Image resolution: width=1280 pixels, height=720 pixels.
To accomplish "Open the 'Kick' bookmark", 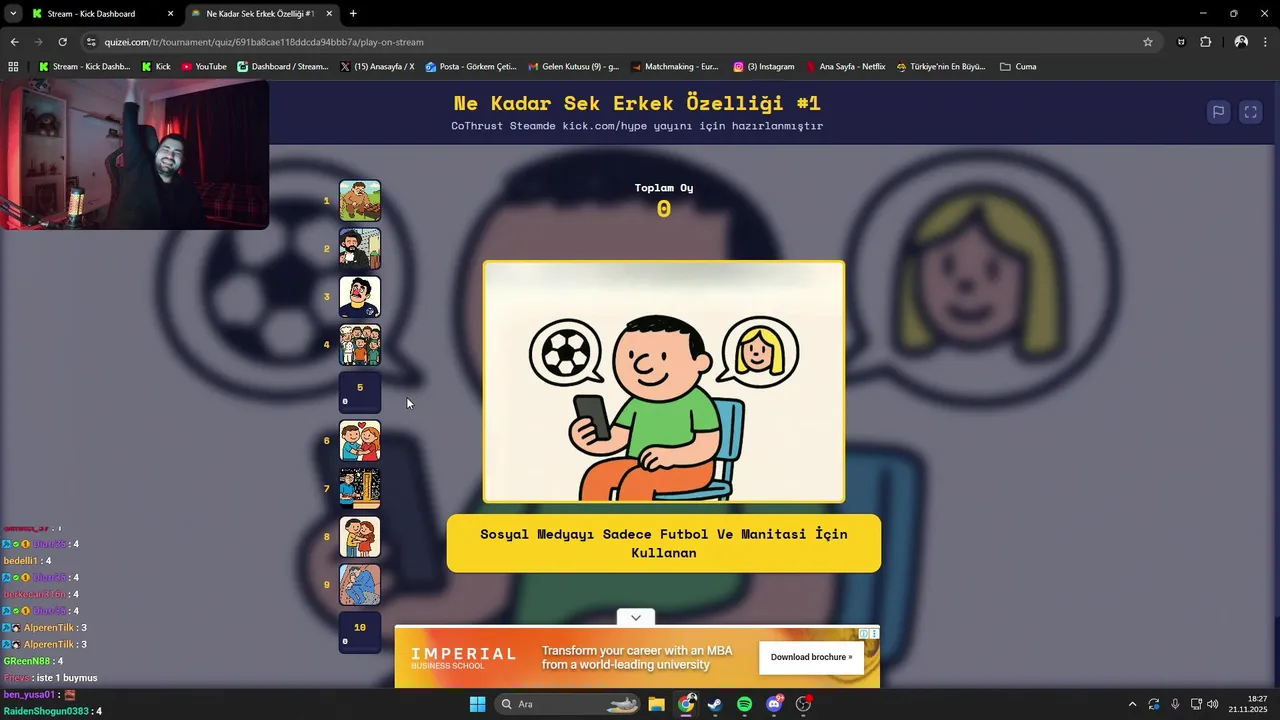I will 156,67.
